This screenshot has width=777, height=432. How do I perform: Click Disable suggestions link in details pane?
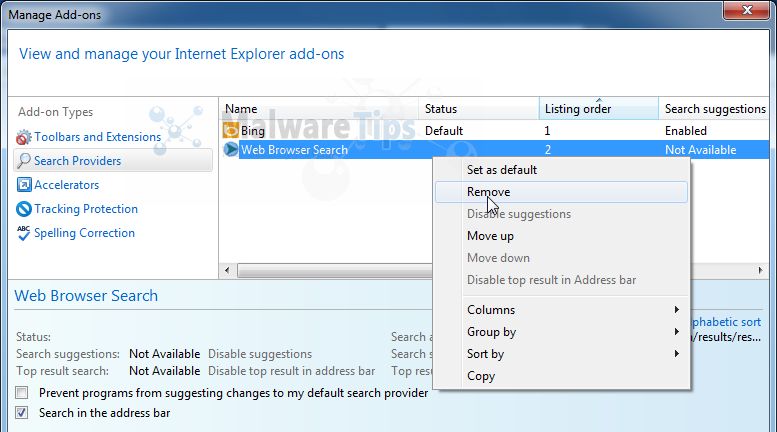260,354
